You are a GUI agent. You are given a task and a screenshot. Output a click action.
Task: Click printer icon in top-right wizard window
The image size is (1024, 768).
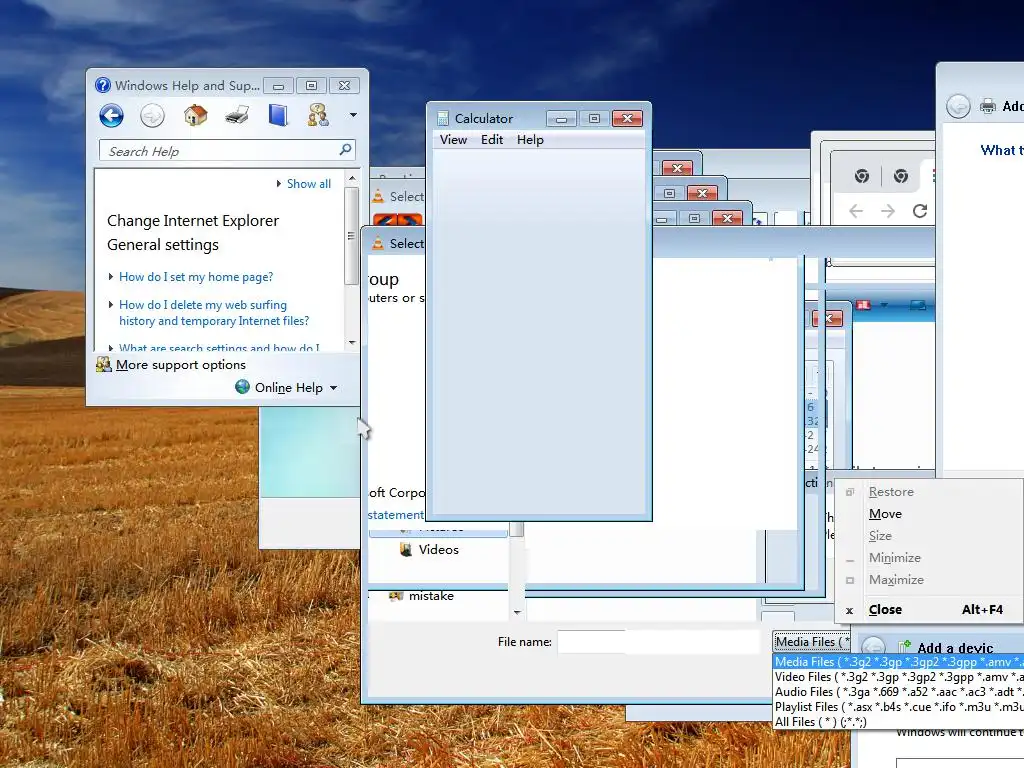988,106
